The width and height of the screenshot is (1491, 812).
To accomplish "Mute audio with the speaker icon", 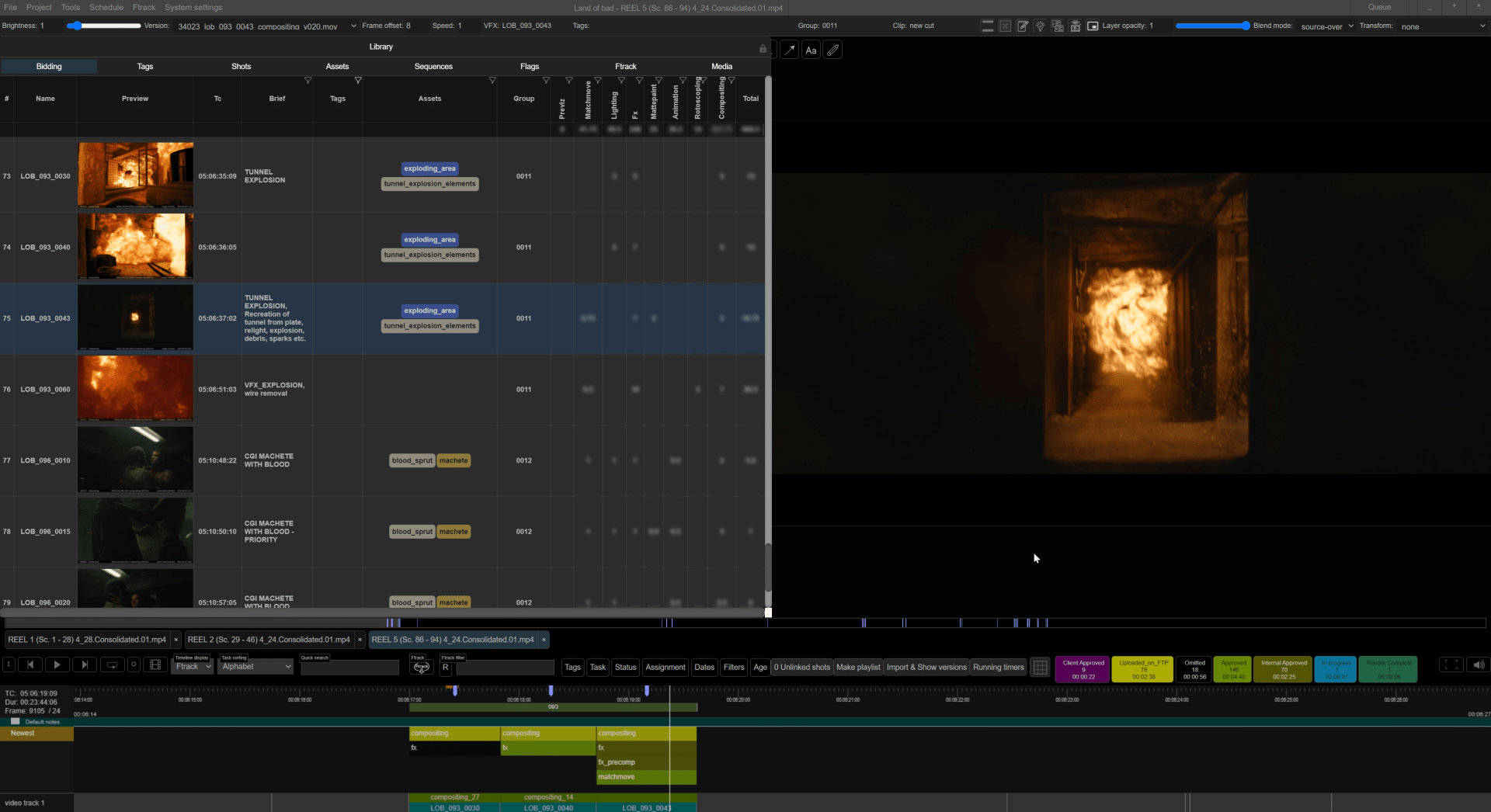I will [x=1478, y=665].
